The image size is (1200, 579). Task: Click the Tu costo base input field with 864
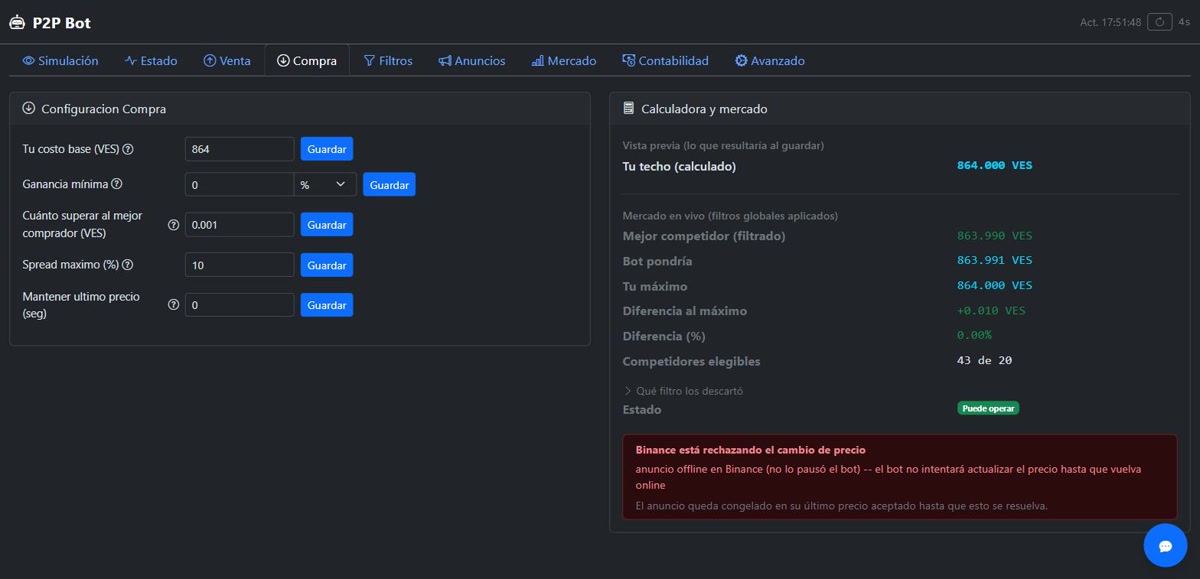point(240,149)
